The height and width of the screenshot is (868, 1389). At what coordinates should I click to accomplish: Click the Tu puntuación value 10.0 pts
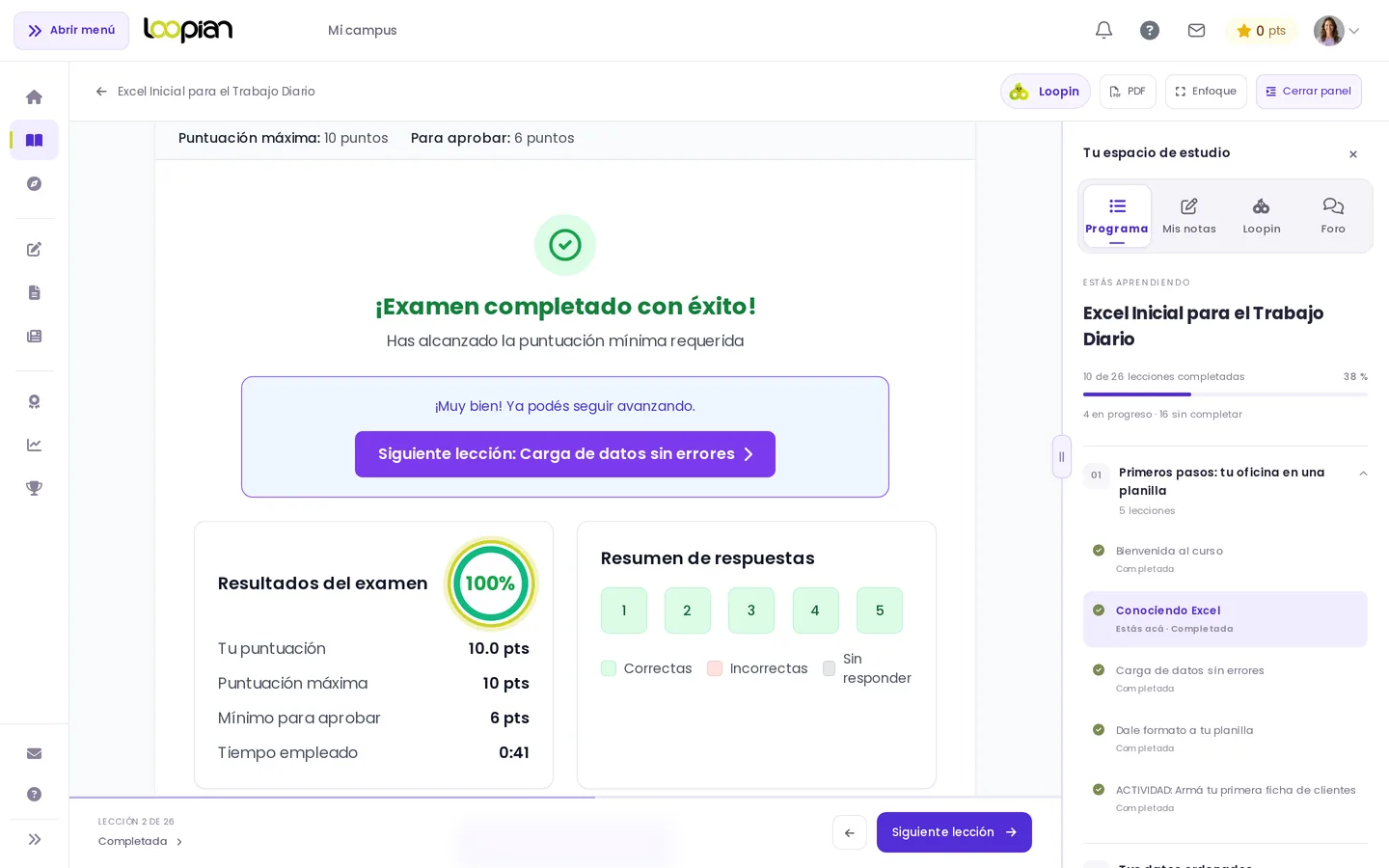(x=499, y=649)
